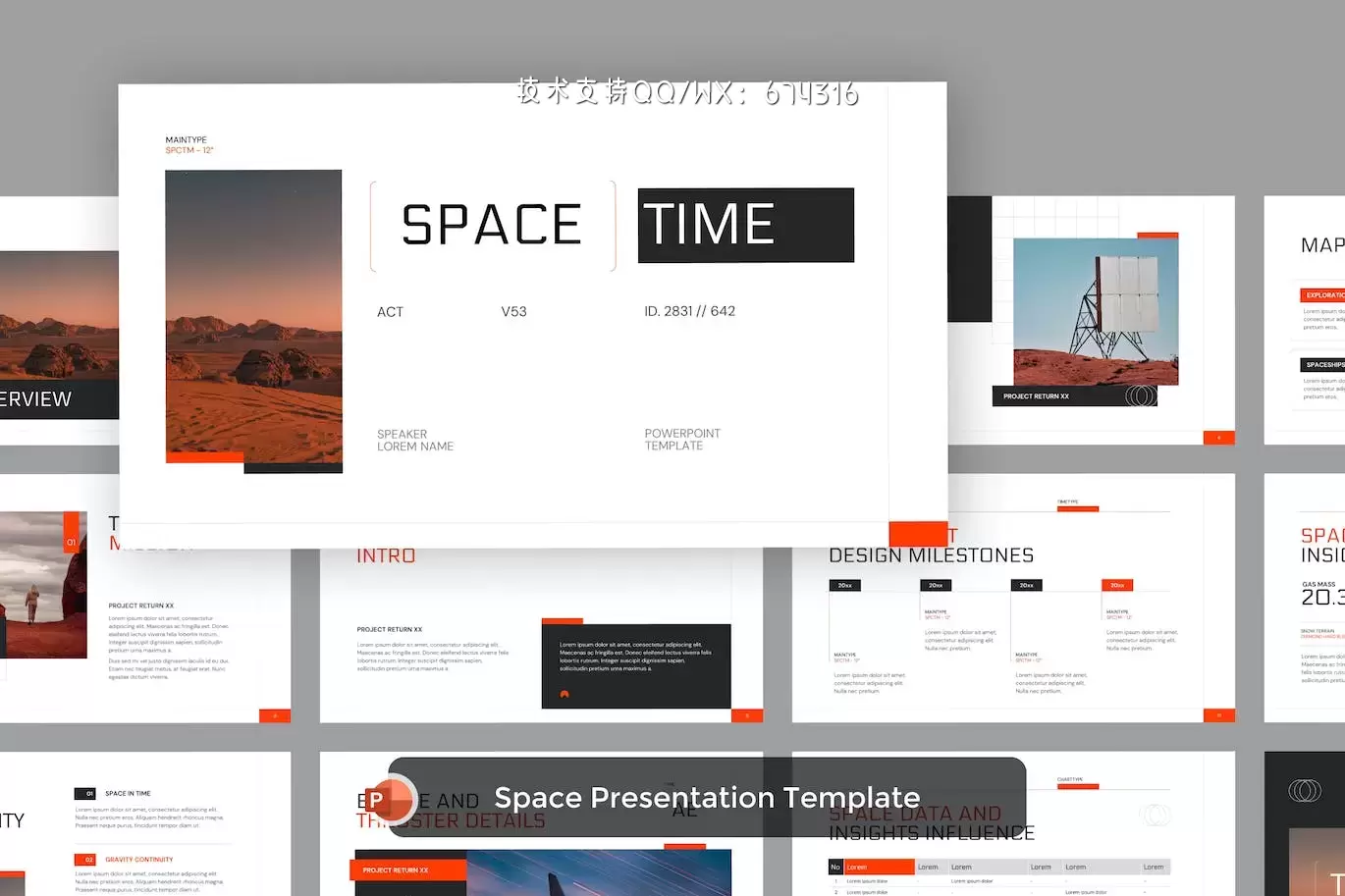Click the small orange icon in Intro dark box
This screenshot has height=896, width=1345.
(x=564, y=694)
